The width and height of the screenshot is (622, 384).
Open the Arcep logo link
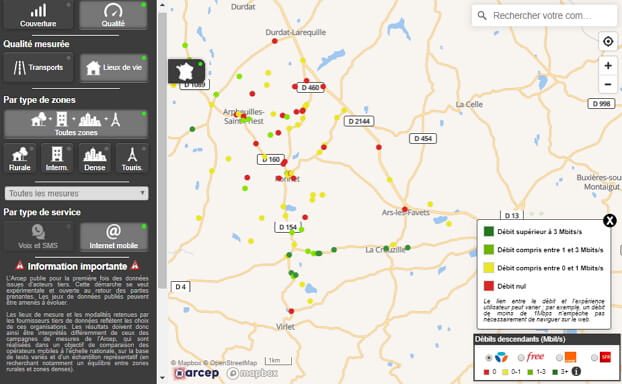coord(197,373)
